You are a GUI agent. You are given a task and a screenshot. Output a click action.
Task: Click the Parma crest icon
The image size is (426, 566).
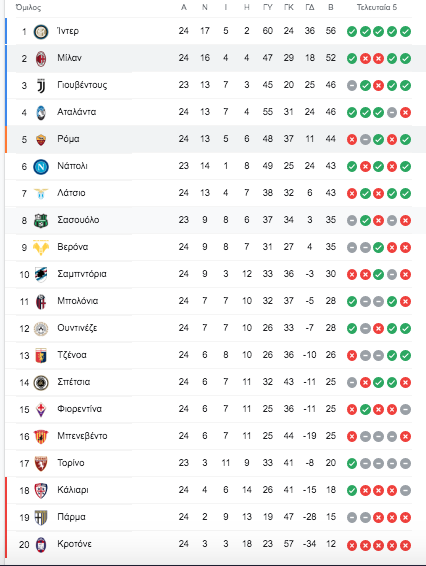(41, 517)
